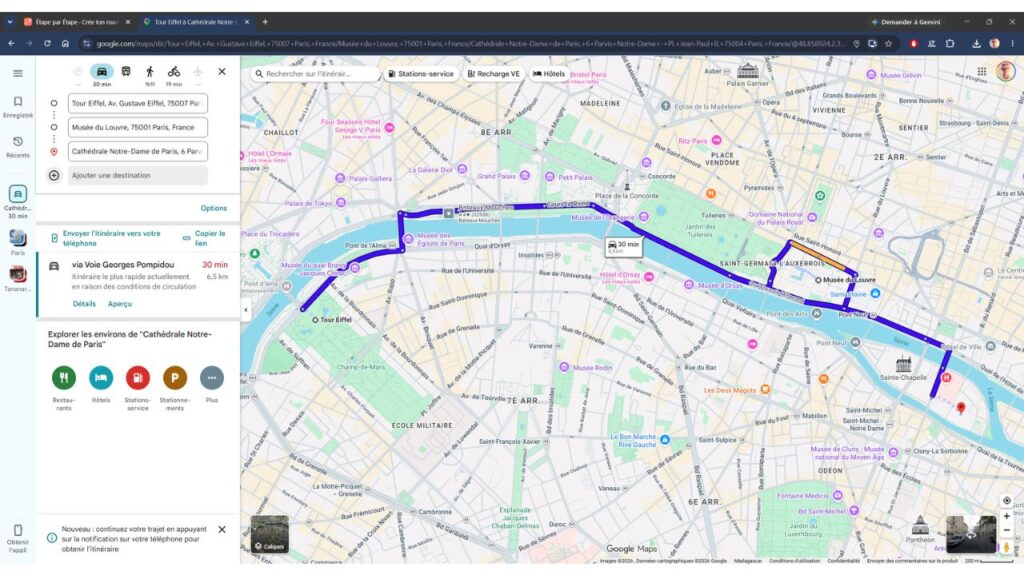1024x576 pixels.
Task: Zoom out with the map minus button
Action: (x=1006, y=530)
